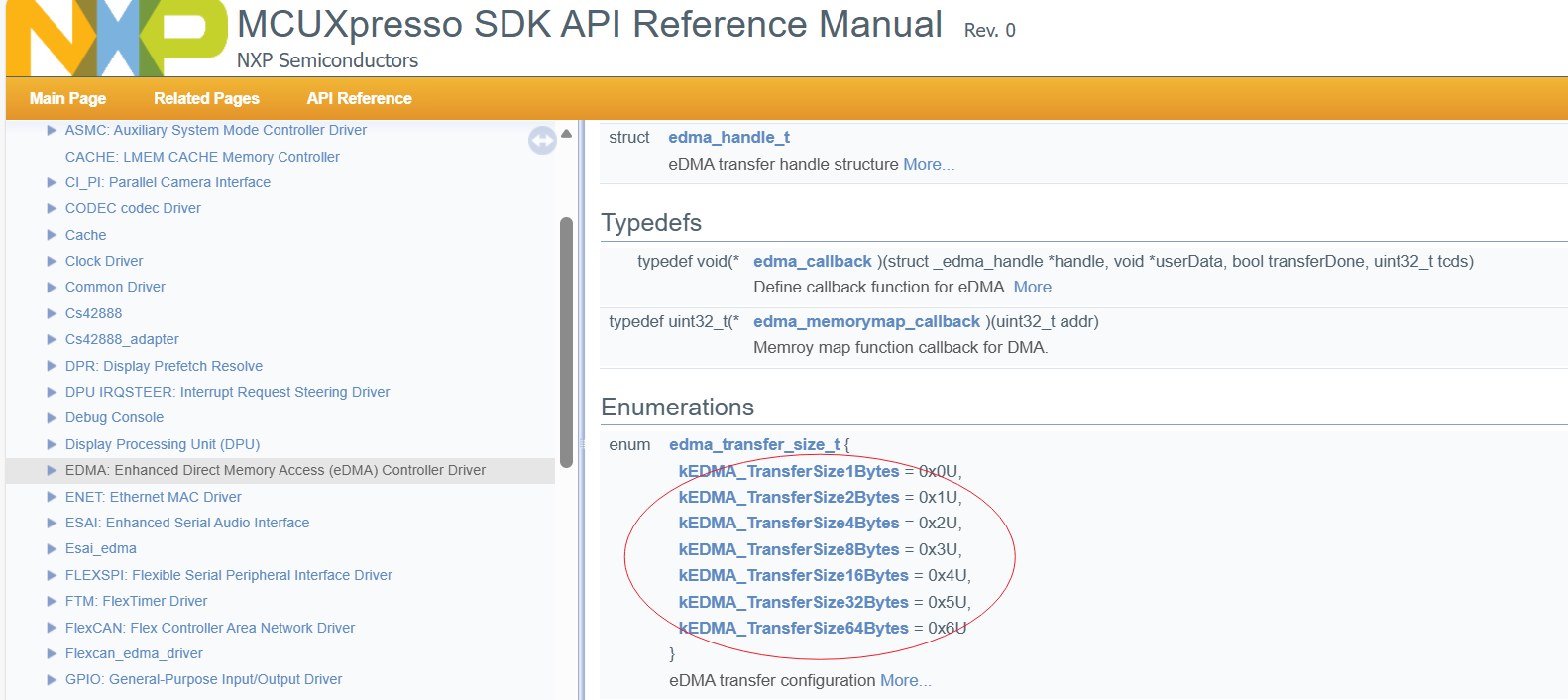Click the NXP logo
Image resolution: width=1568 pixels, height=700 pixels.
tap(117, 38)
